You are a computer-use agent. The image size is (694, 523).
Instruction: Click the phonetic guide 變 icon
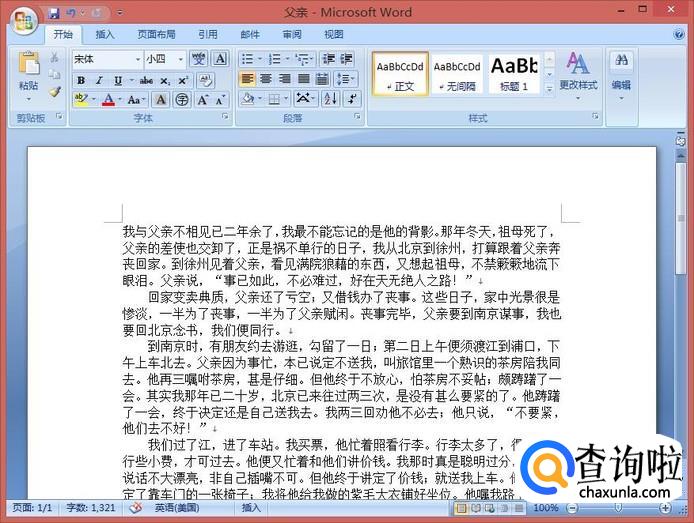(x=198, y=59)
